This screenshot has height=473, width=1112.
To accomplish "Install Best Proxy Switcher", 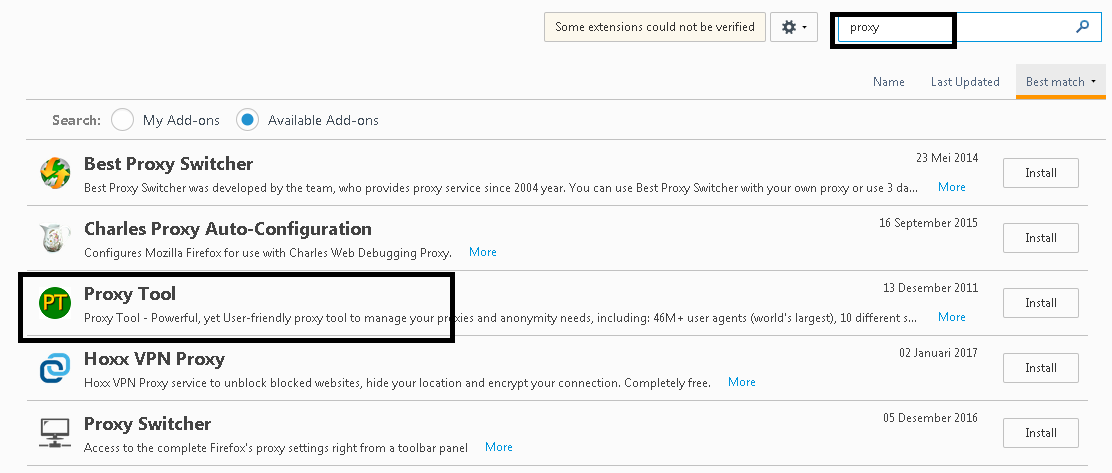I will tap(1040, 173).
